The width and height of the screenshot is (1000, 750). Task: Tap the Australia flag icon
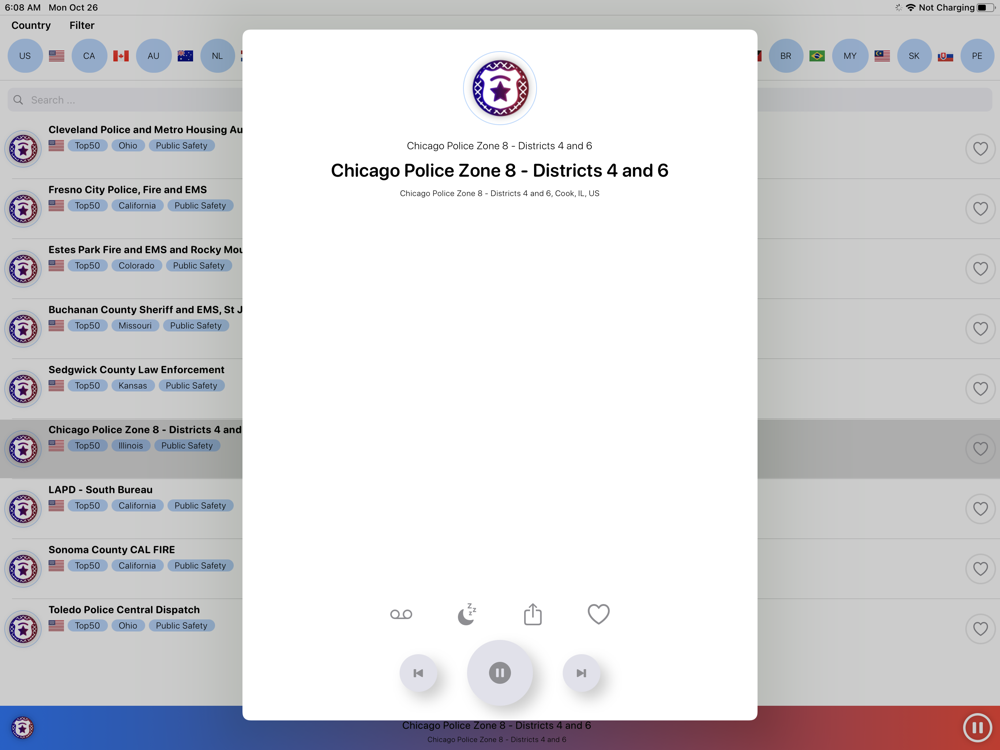(x=186, y=56)
